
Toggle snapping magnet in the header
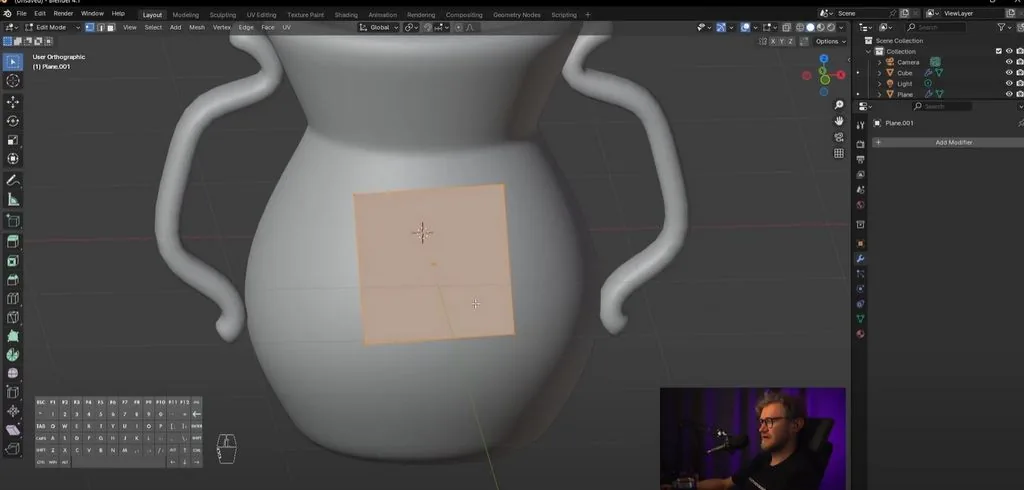coord(428,27)
